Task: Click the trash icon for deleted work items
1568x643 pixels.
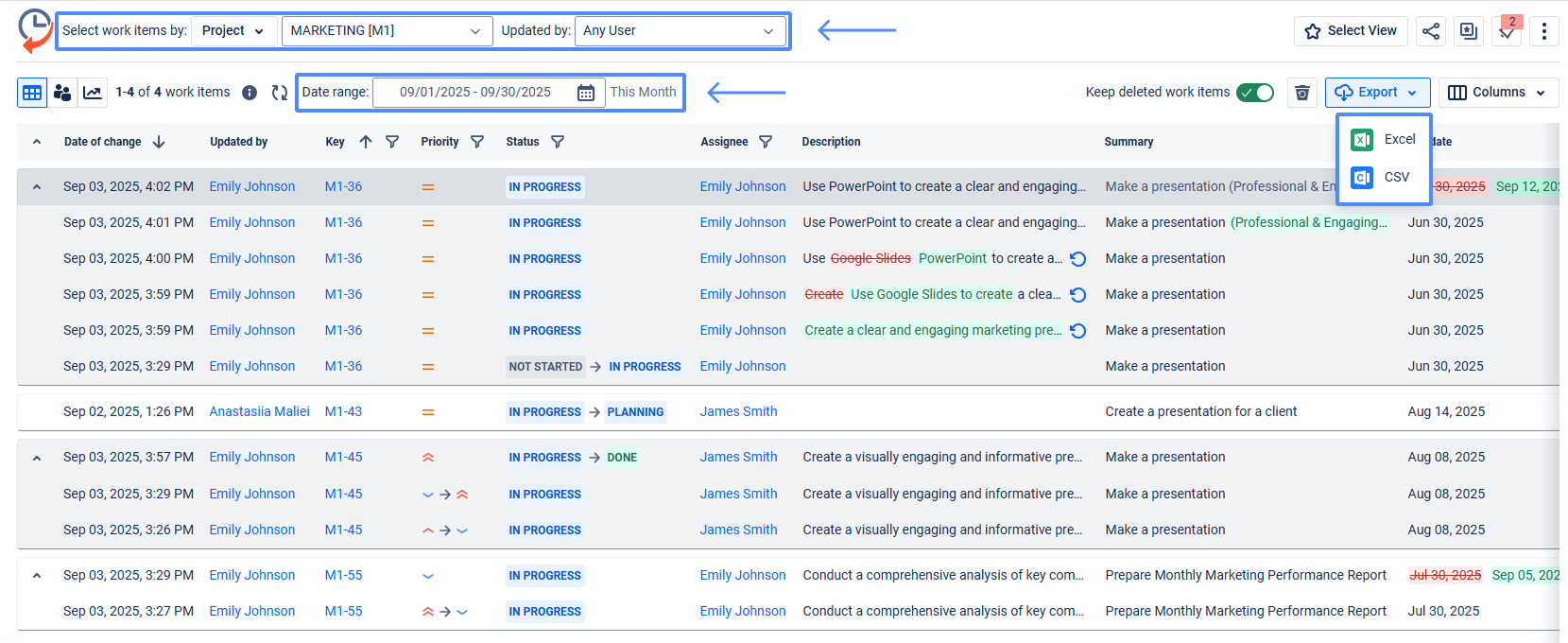Action: click(1302, 93)
